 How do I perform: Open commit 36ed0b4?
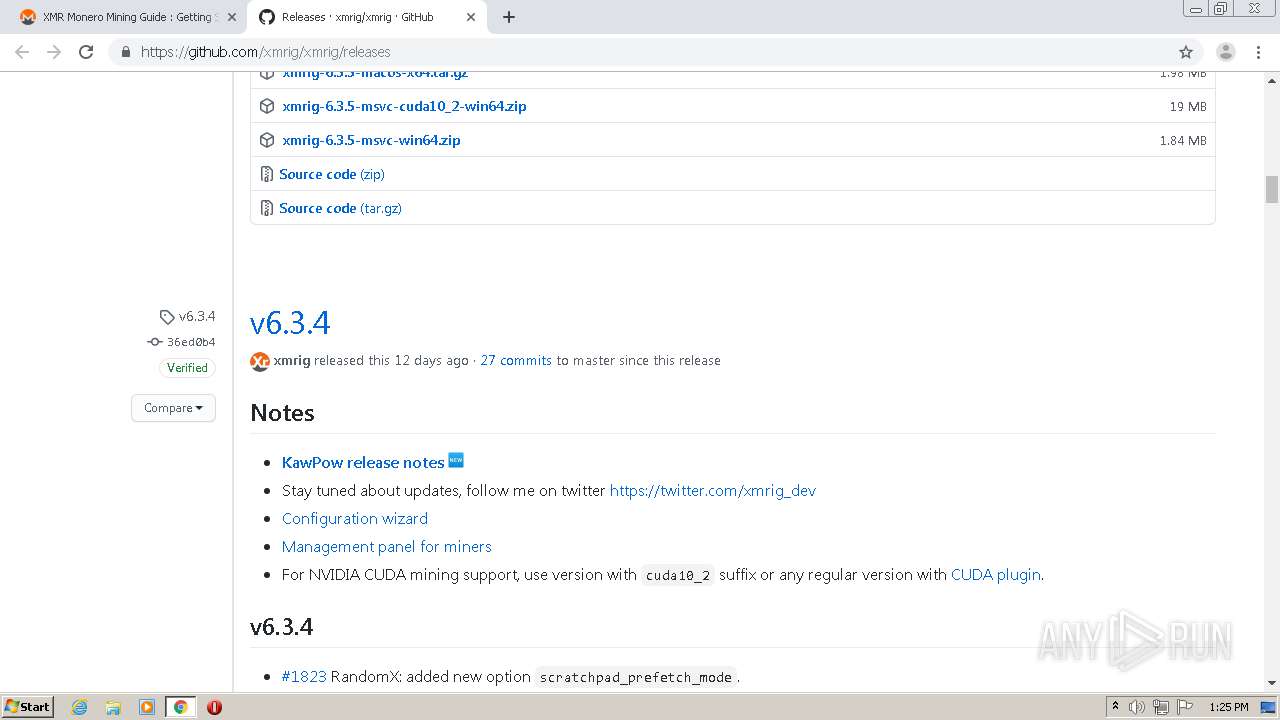(x=191, y=342)
